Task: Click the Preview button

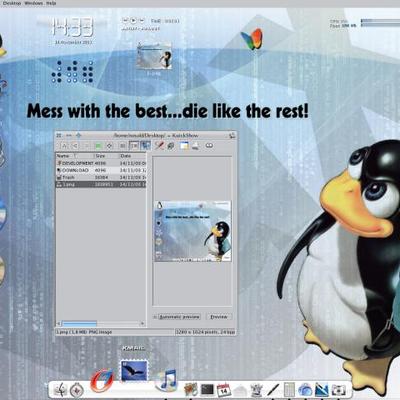Action: click(x=219, y=317)
